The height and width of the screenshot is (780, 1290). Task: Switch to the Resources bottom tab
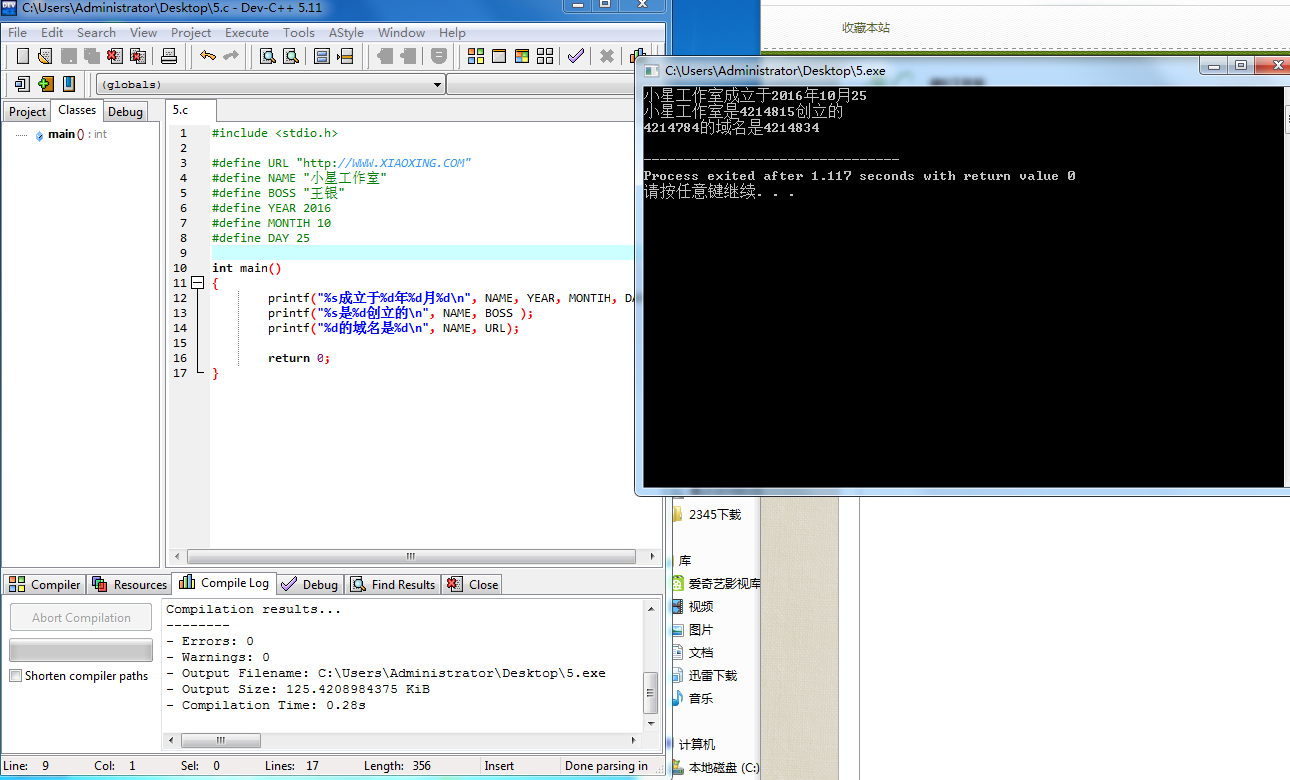(130, 585)
